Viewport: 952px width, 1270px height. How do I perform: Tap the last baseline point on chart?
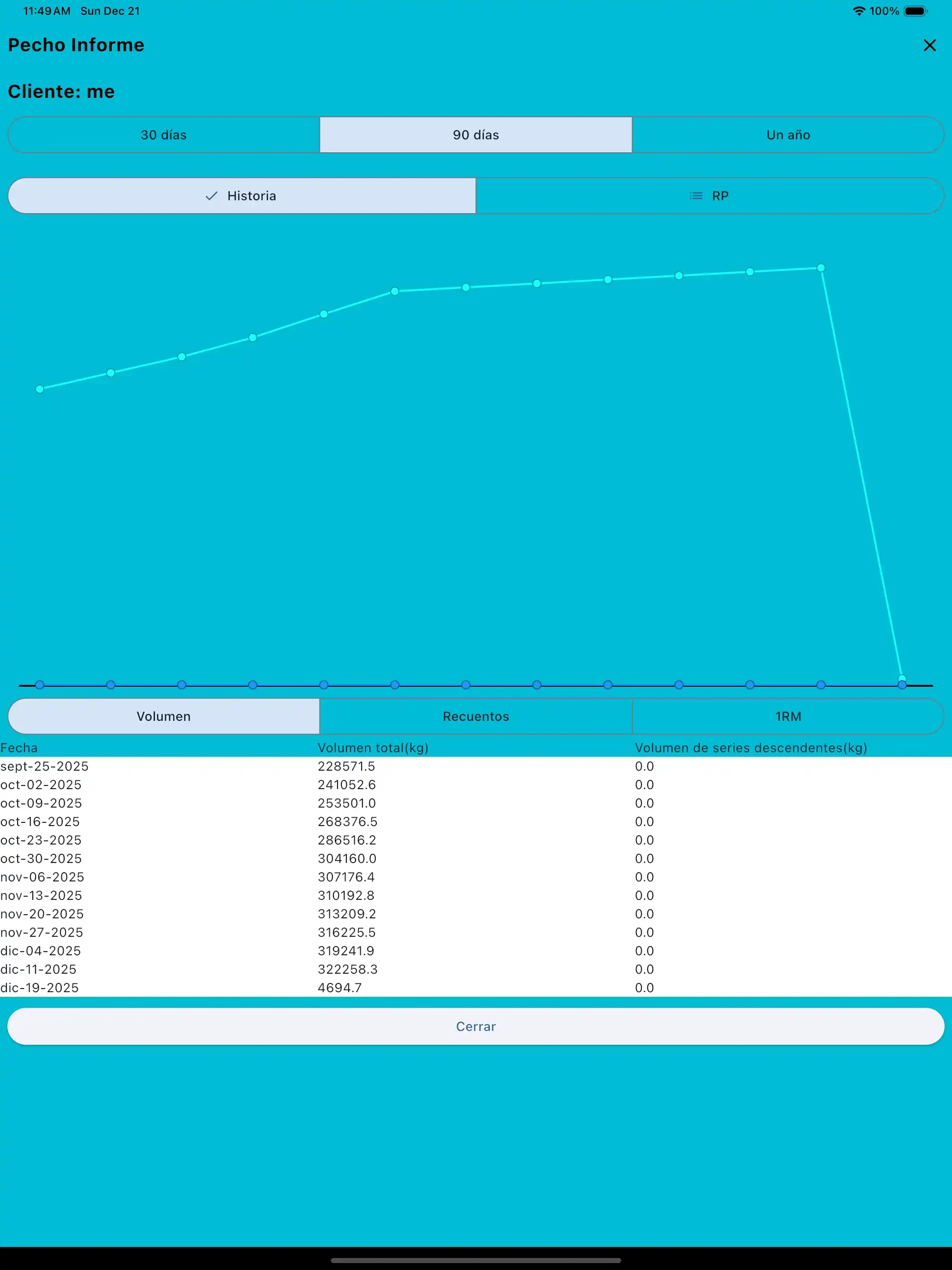902,684
